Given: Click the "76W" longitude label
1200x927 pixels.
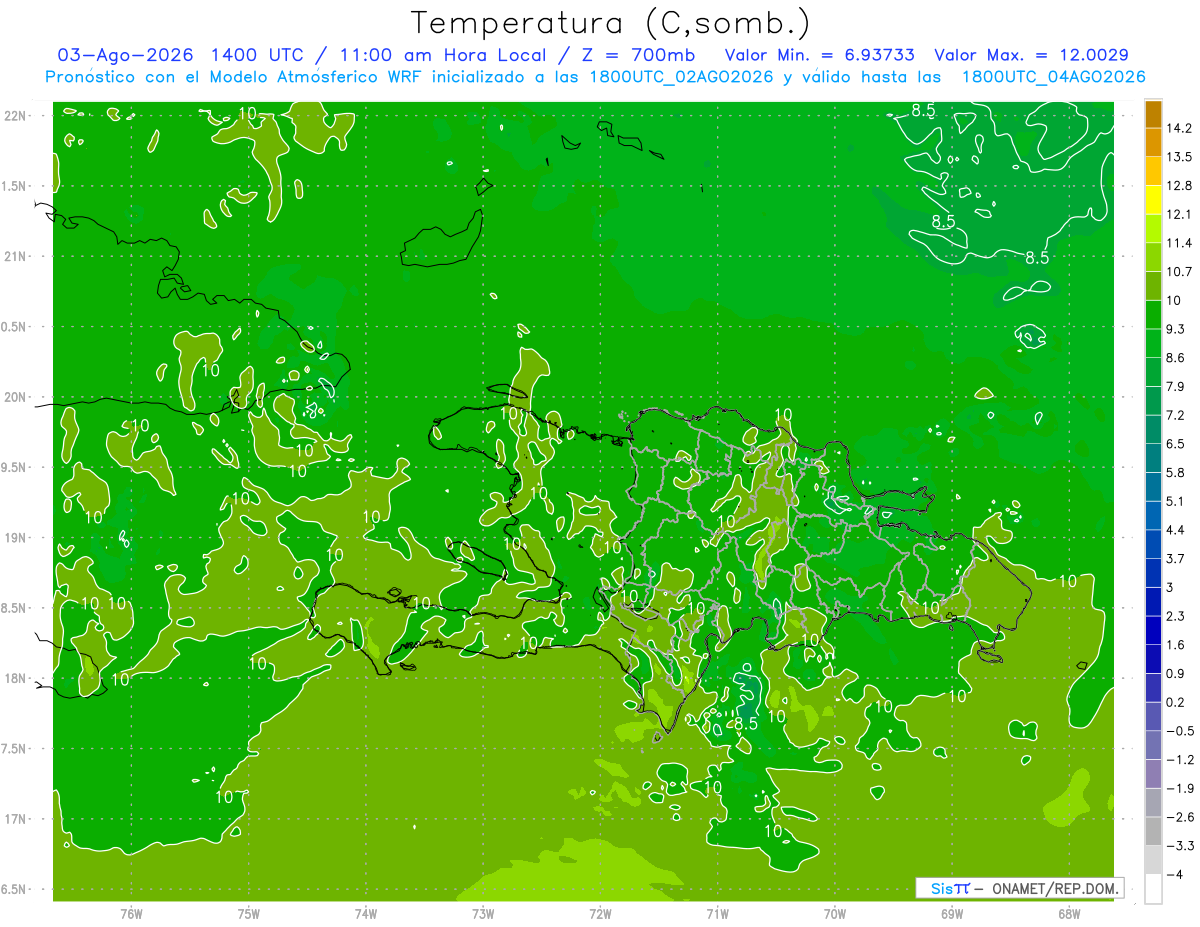Looking at the screenshot, I should (x=131, y=913).
